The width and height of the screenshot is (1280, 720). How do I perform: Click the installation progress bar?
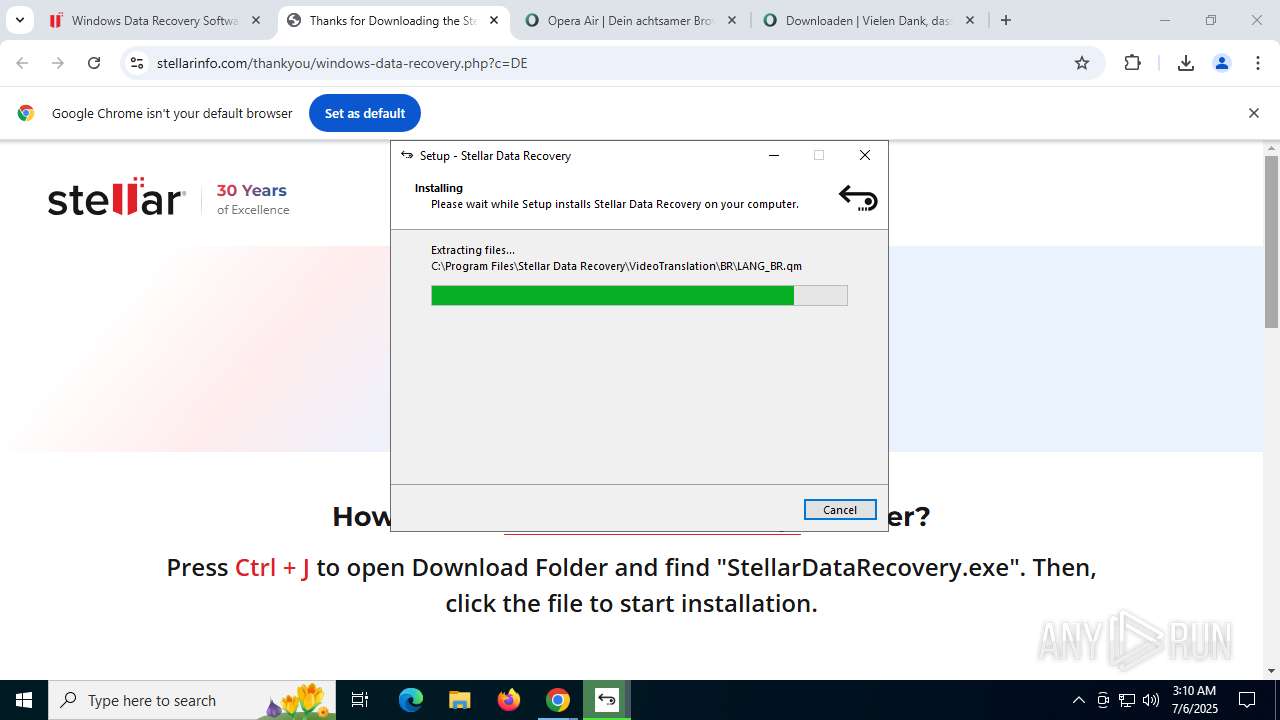tap(639, 295)
